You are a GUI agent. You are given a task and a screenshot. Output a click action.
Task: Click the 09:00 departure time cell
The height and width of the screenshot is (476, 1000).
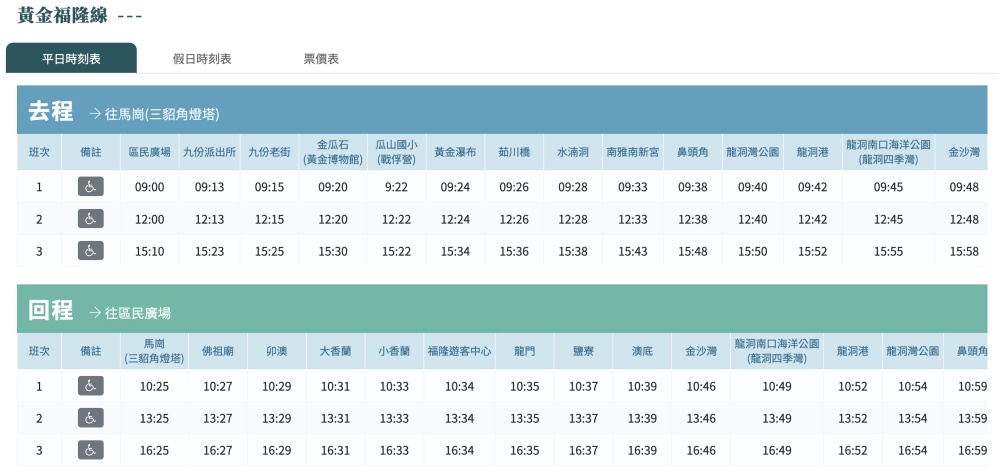click(x=150, y=188)
